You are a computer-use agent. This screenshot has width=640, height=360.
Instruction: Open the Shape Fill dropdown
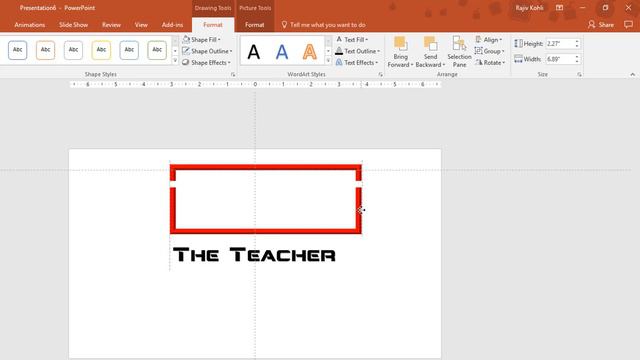click(202, 40)
